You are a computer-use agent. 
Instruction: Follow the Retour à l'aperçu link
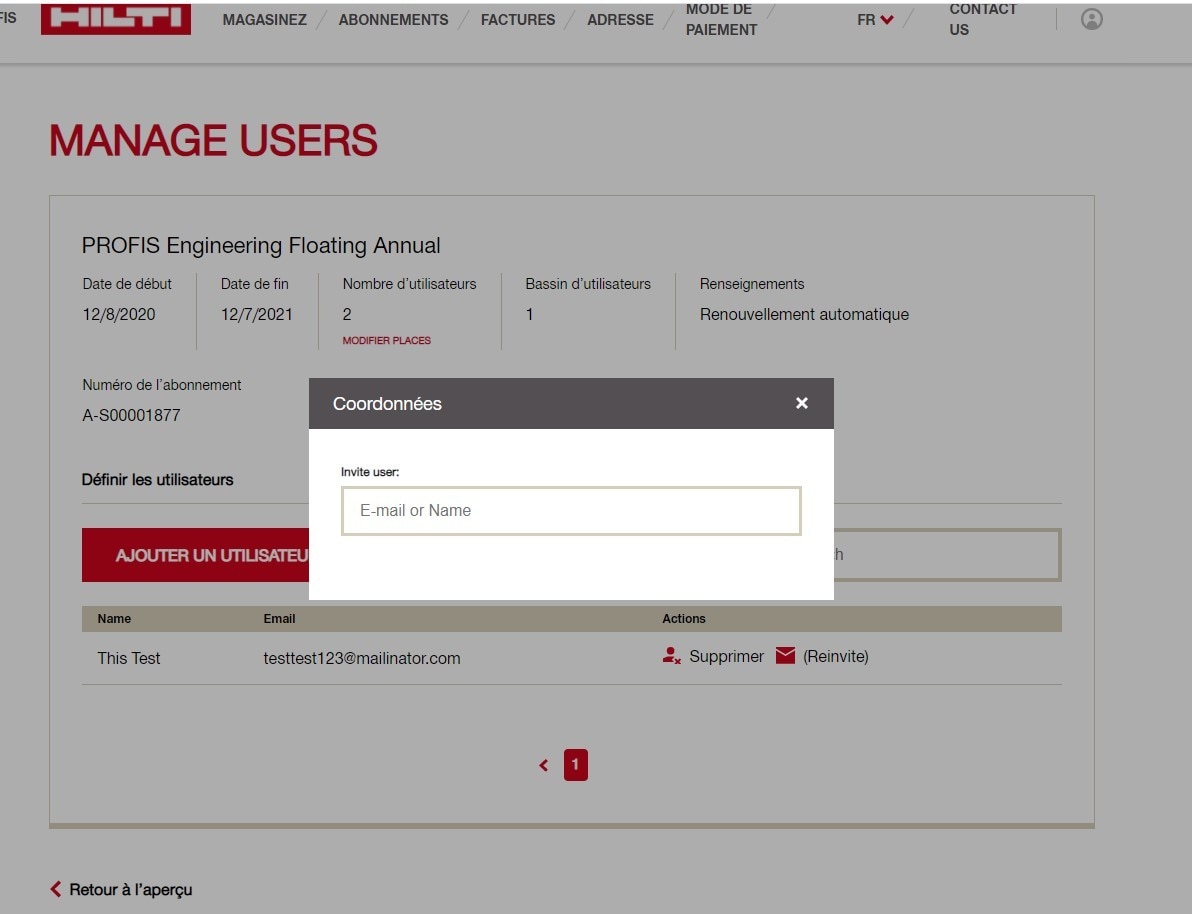[130, 889]
